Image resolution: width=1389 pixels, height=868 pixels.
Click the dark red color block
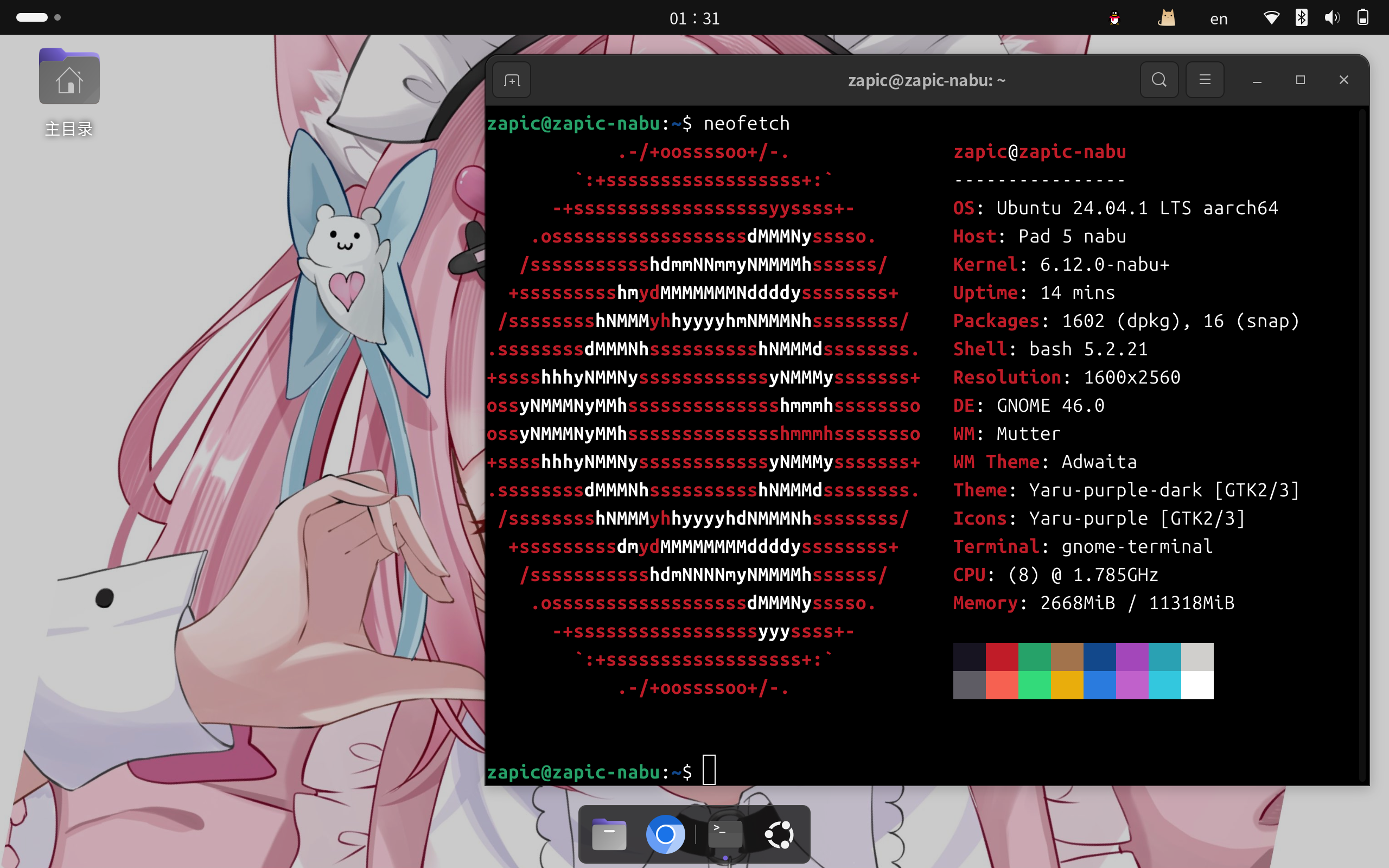[1002, 657]
